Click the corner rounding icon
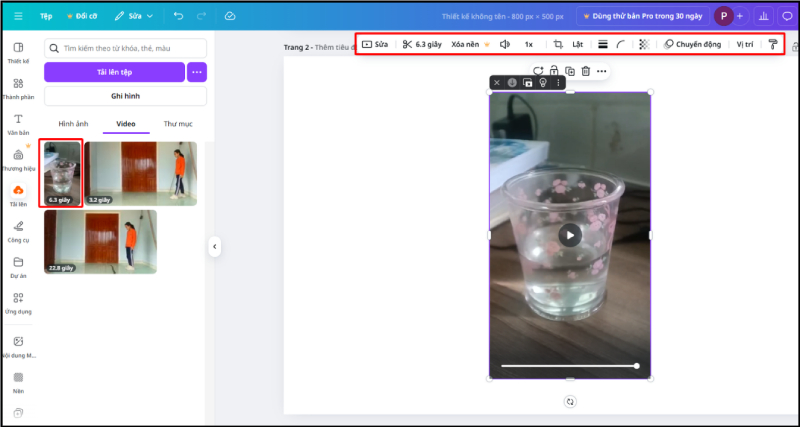800x427 pixels. click(x=622, y=45)
